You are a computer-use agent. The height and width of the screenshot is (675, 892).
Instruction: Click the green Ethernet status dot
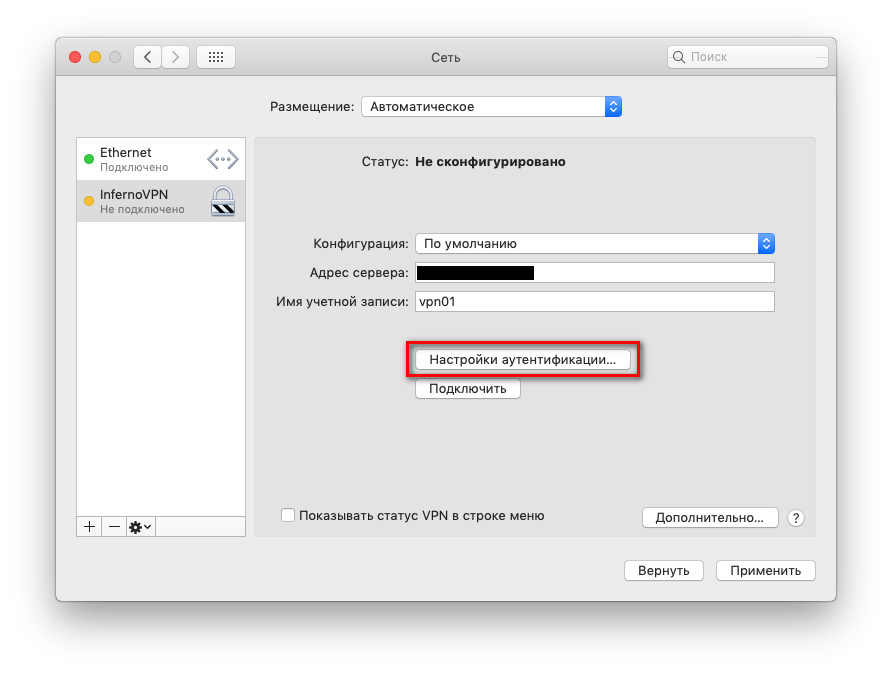pos(89,159)
